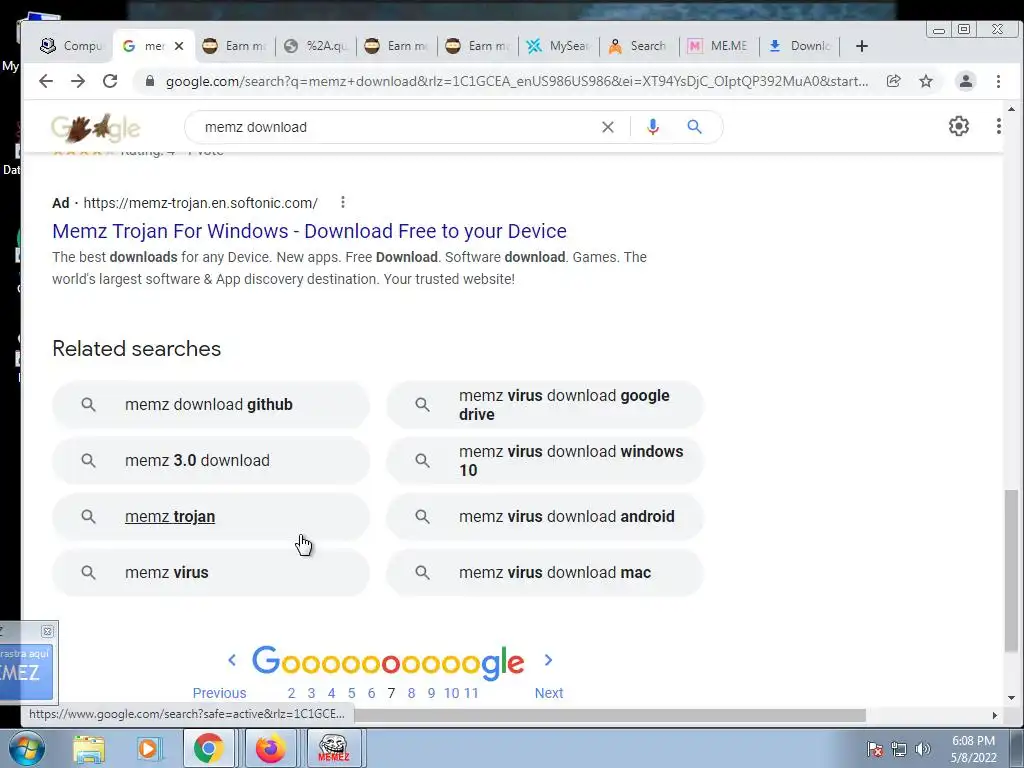Screen dimensions: 1024x768
Task: Go back to the previous browser page
Action: (x=46, y=81)
